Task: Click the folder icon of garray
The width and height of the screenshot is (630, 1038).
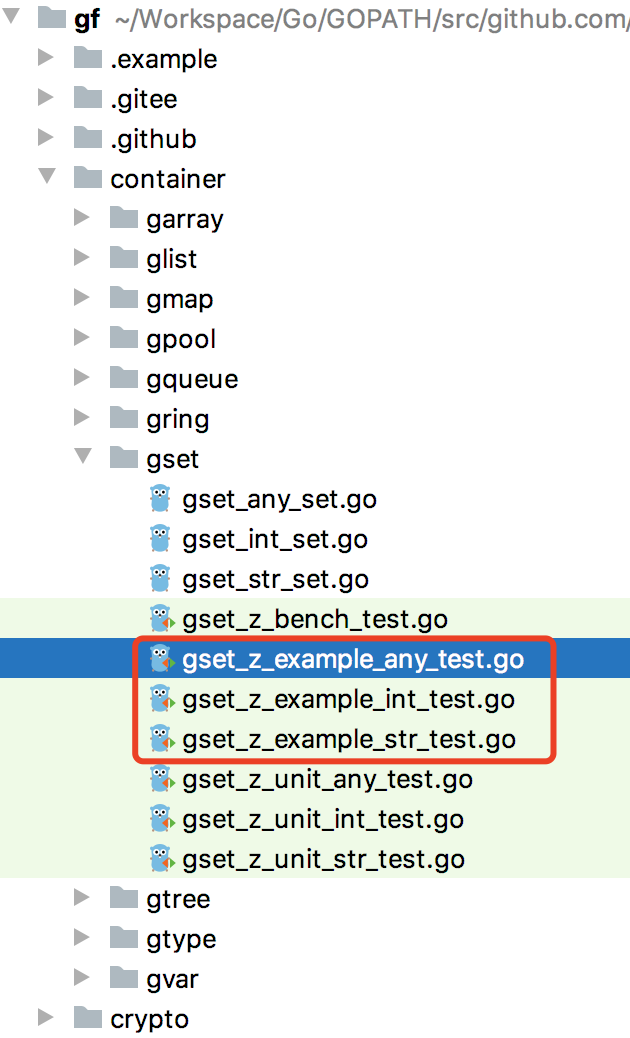Action: click(124, 217)
